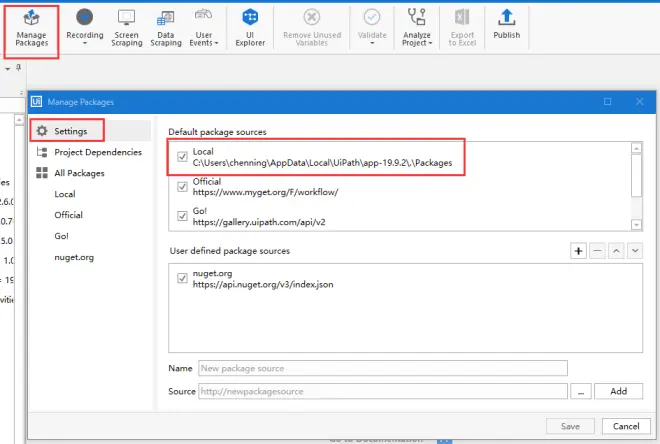Screen dimensions: 660x444
Task: Launch UI Explorer
Action: [250, 28]
